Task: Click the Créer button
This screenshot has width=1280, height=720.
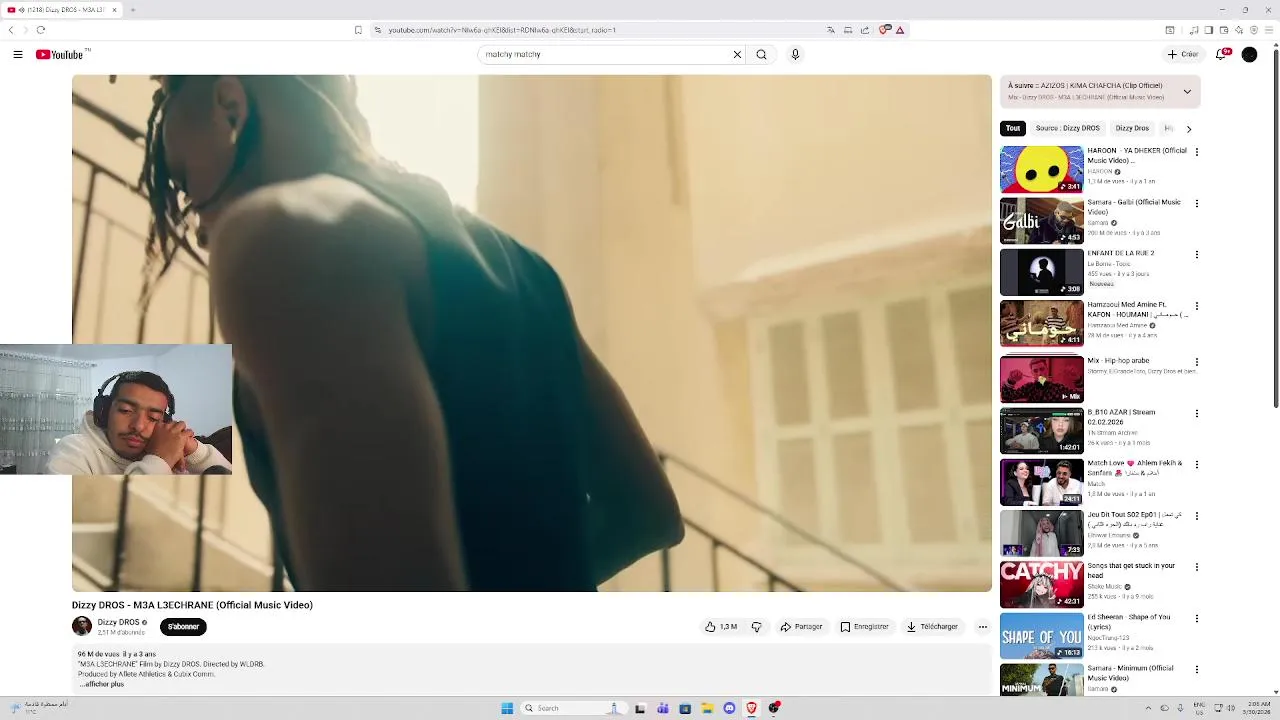Action: click(1183, 55)
